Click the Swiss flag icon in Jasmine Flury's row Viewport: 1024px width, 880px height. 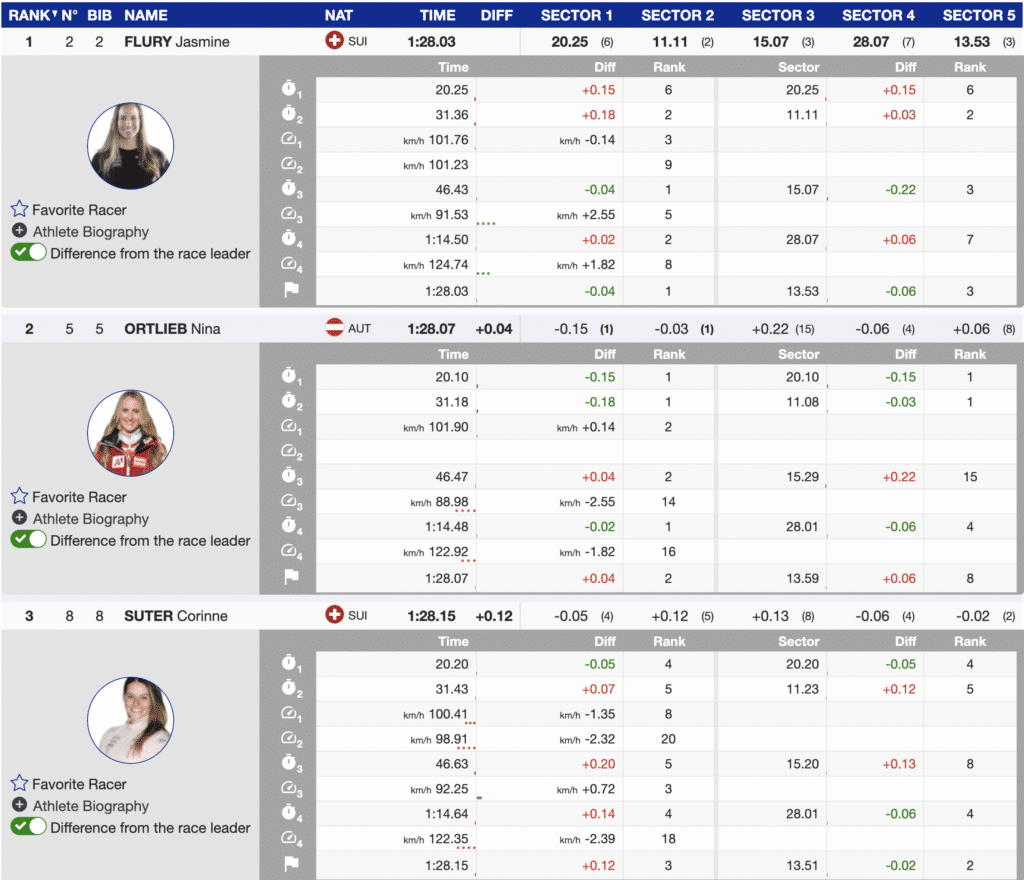(334, 41)
